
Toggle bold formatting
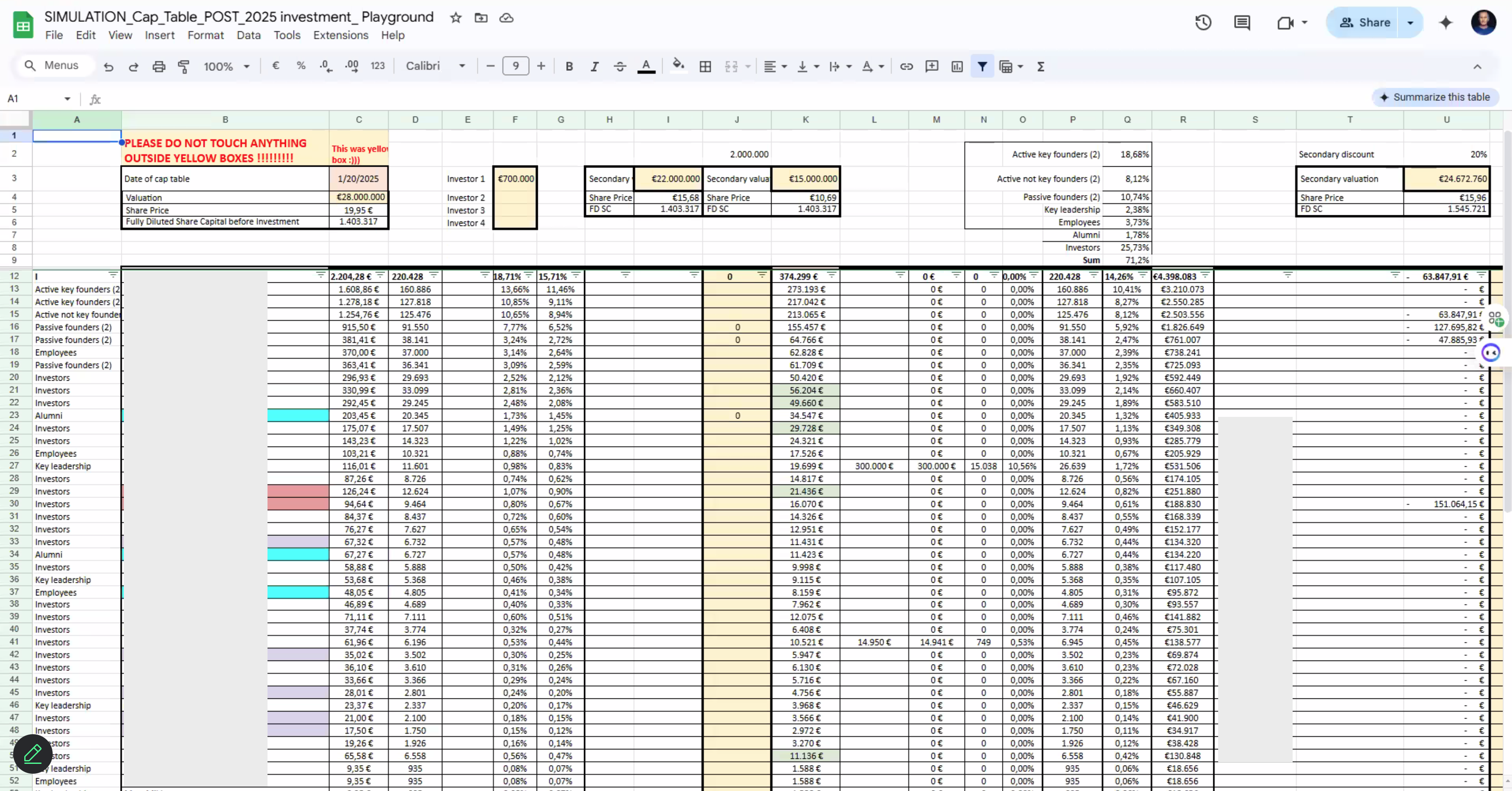569,67
